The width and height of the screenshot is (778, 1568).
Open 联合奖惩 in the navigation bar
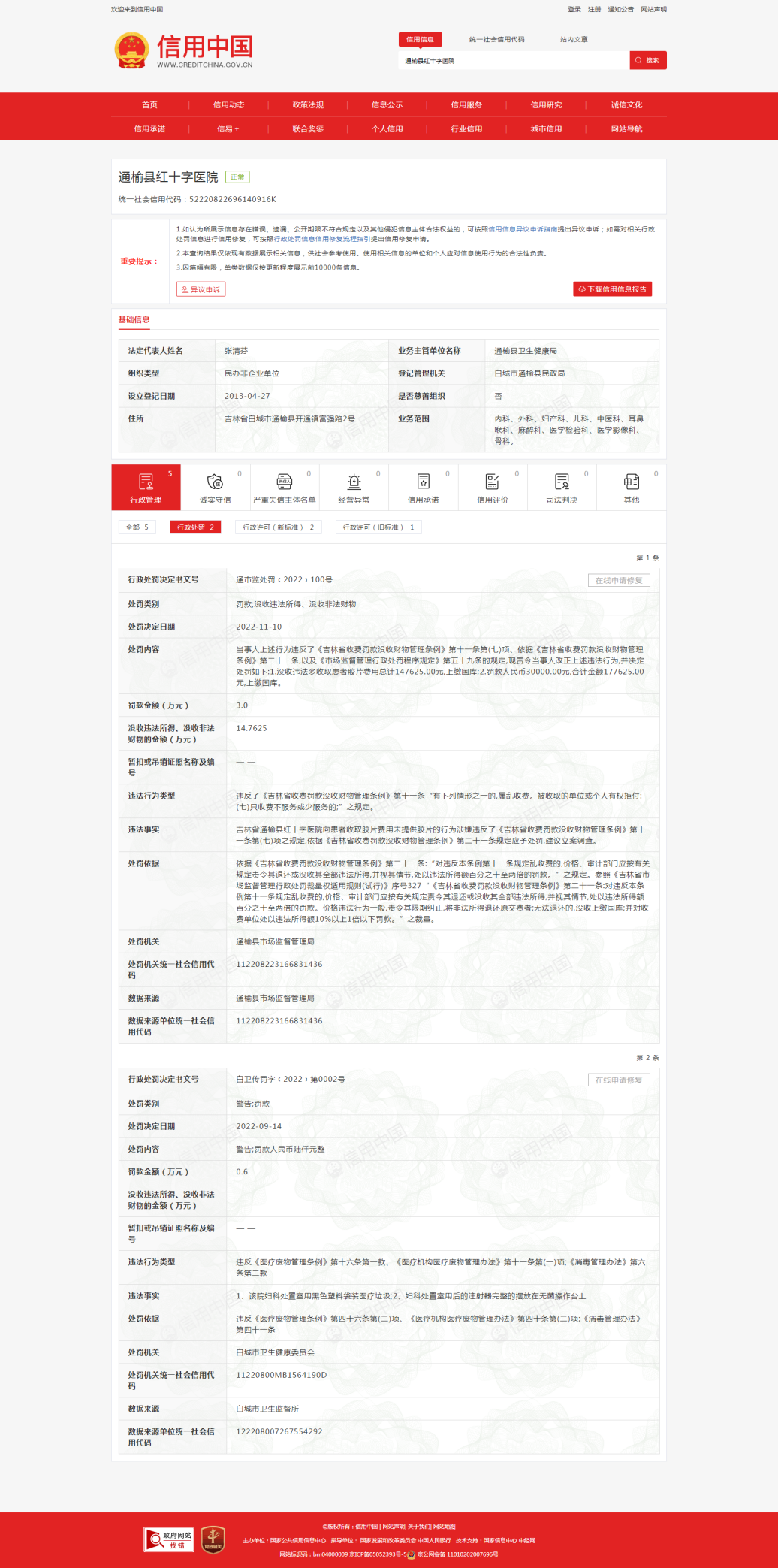308,129
